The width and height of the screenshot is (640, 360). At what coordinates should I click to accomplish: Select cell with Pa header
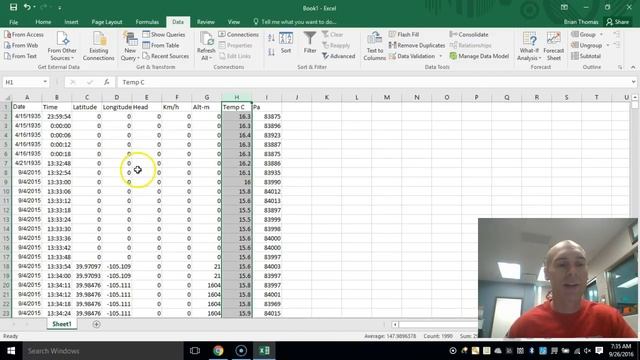point(267,107)
